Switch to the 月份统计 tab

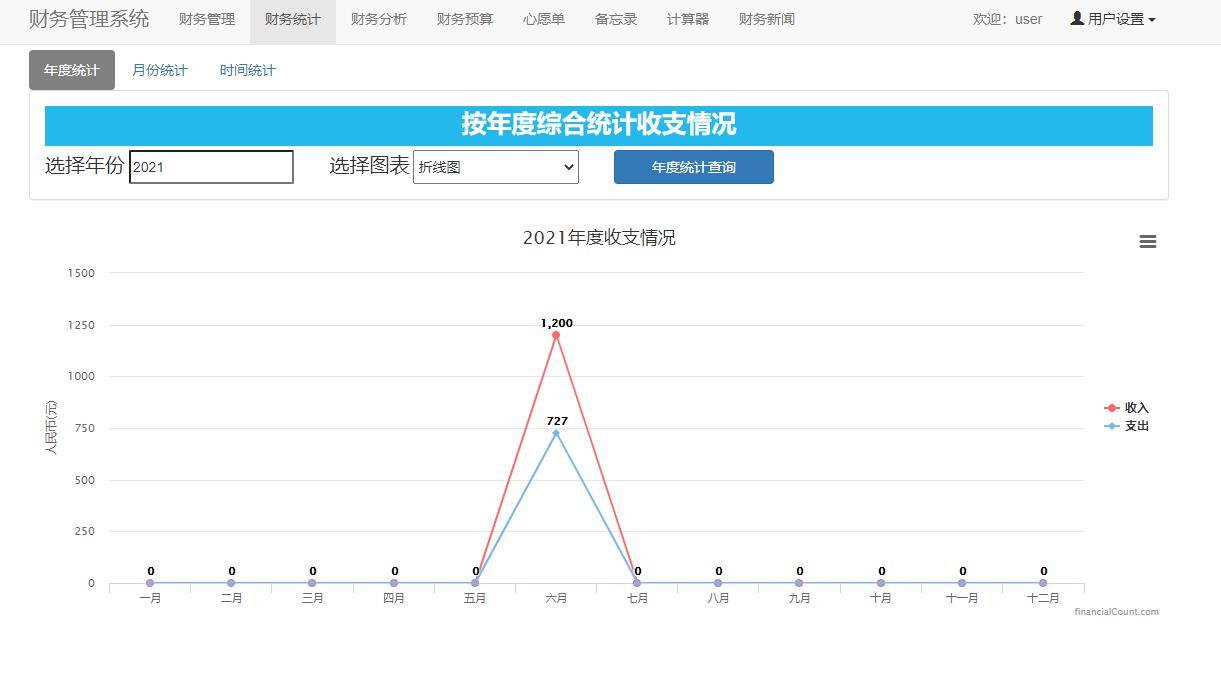tap(160, 69)
